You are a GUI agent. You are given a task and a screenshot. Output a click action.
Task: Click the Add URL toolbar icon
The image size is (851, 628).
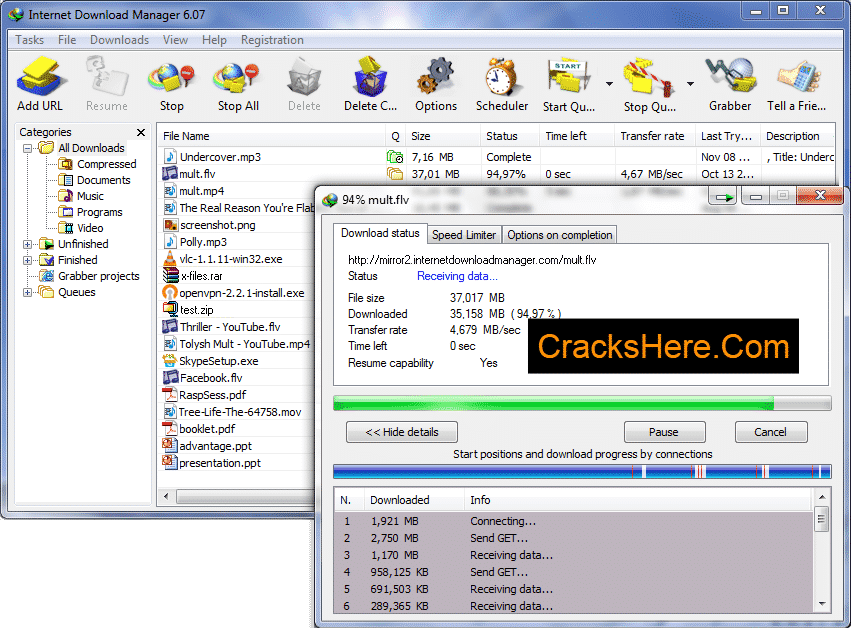[41, 78]
